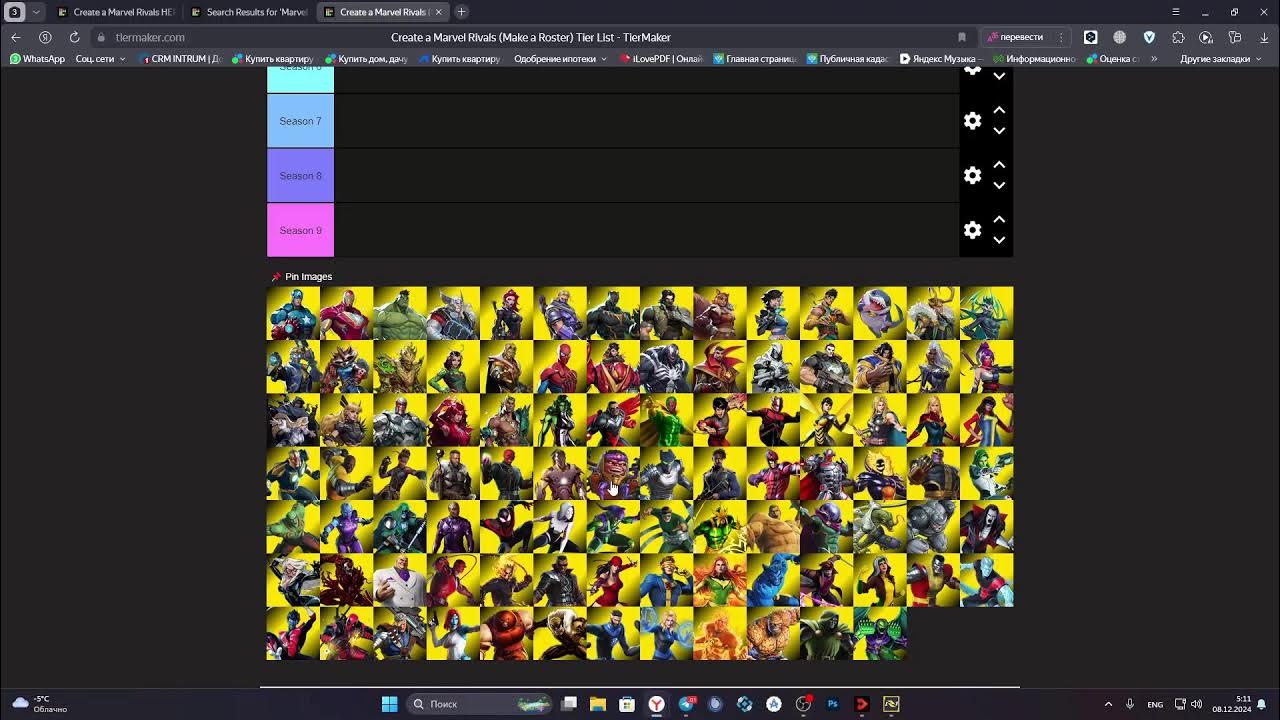Screen dimensions: 1280x720
Task: Select the Moon Knight character image
Action: [773, 367]
